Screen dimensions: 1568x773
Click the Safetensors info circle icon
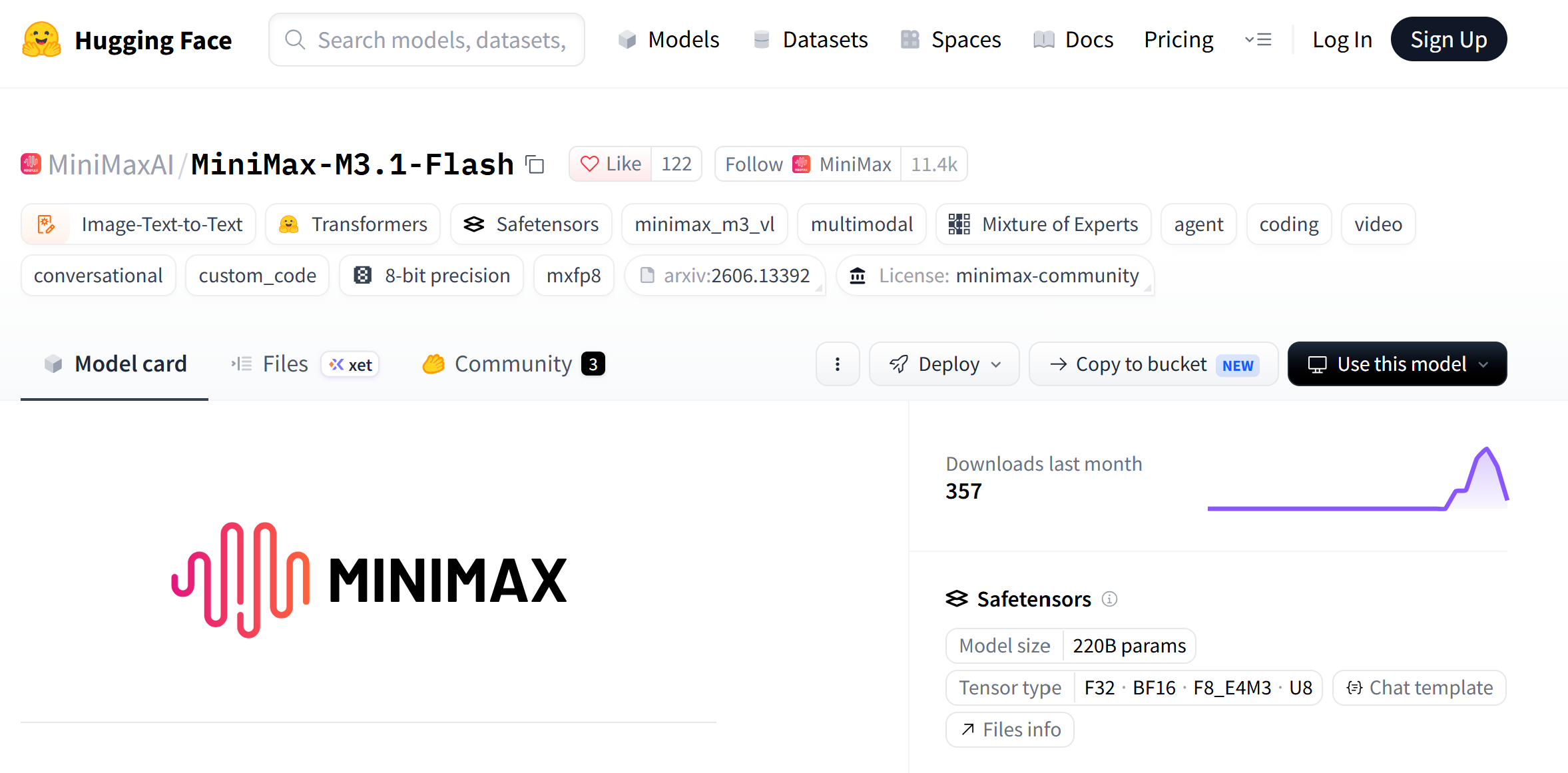click(x=1109, y=599)
